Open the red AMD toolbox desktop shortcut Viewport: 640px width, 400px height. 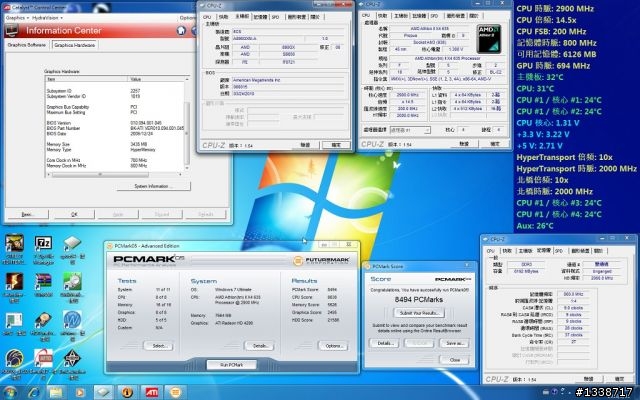(43, 358)
